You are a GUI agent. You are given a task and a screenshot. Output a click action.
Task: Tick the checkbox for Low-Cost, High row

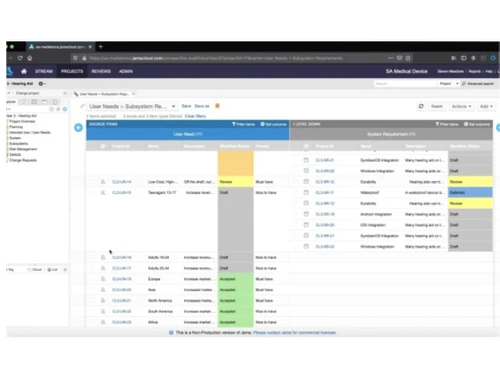click(x=92, y=182)
